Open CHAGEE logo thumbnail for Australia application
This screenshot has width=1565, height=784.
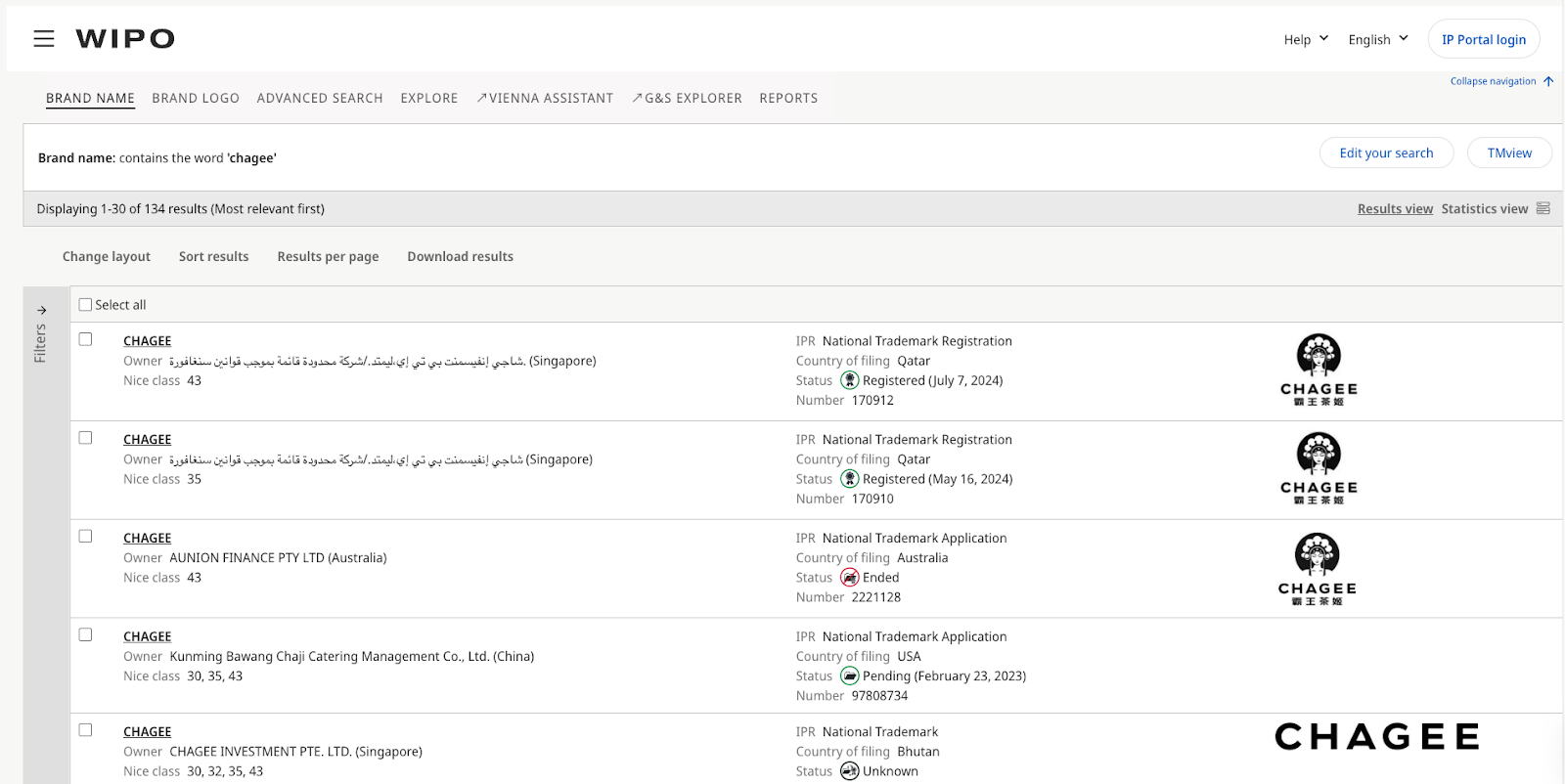(1318, 569)
